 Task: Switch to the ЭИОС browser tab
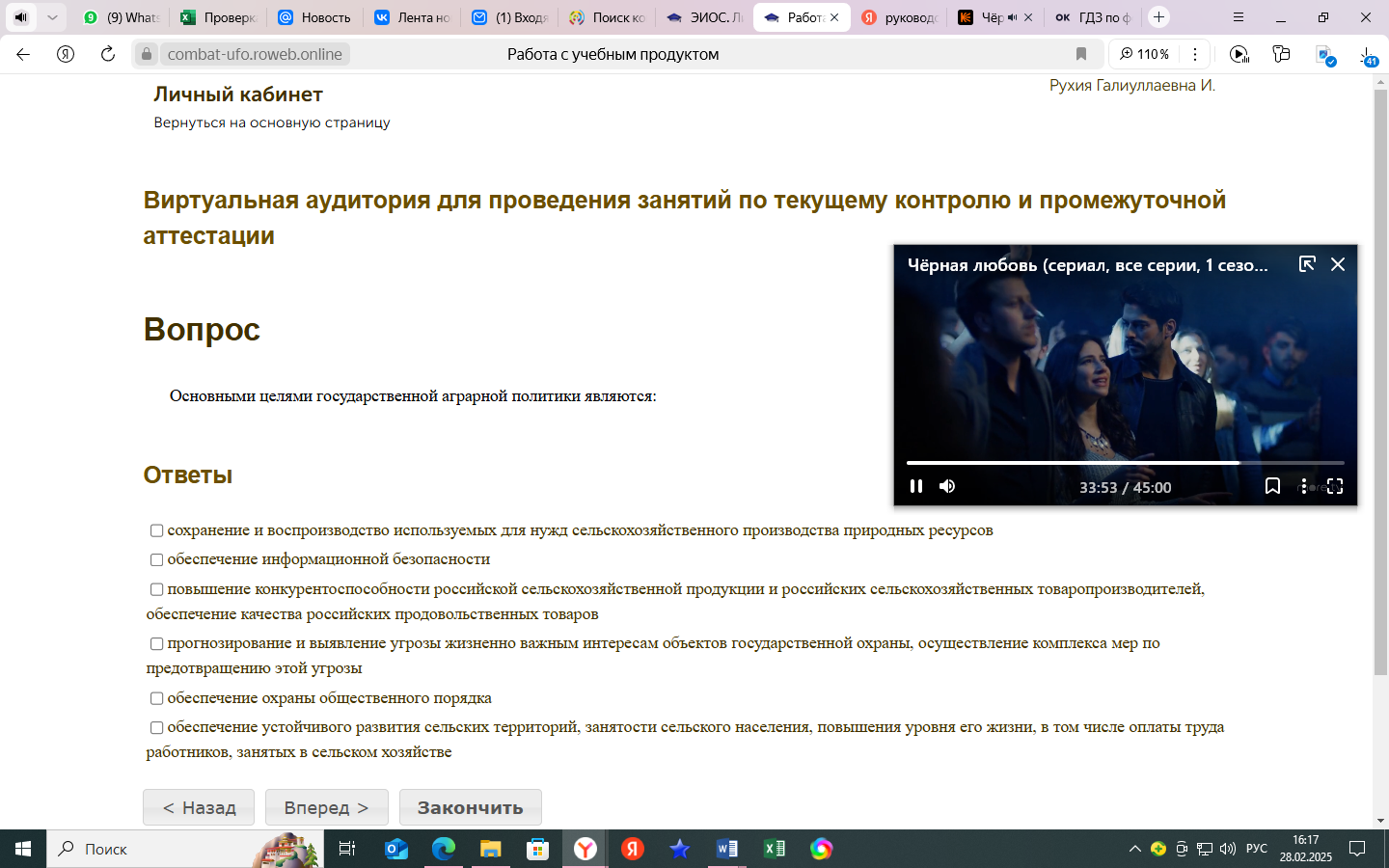point(704,17)
